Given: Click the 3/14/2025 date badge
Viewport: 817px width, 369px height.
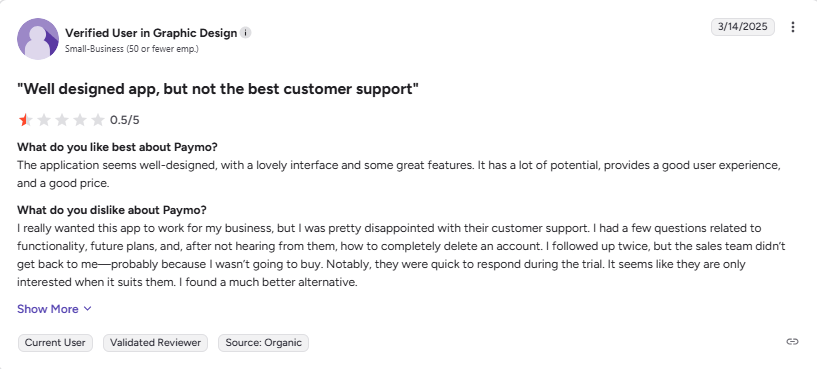Looking at the screenshot, I should tap(742, 27).
